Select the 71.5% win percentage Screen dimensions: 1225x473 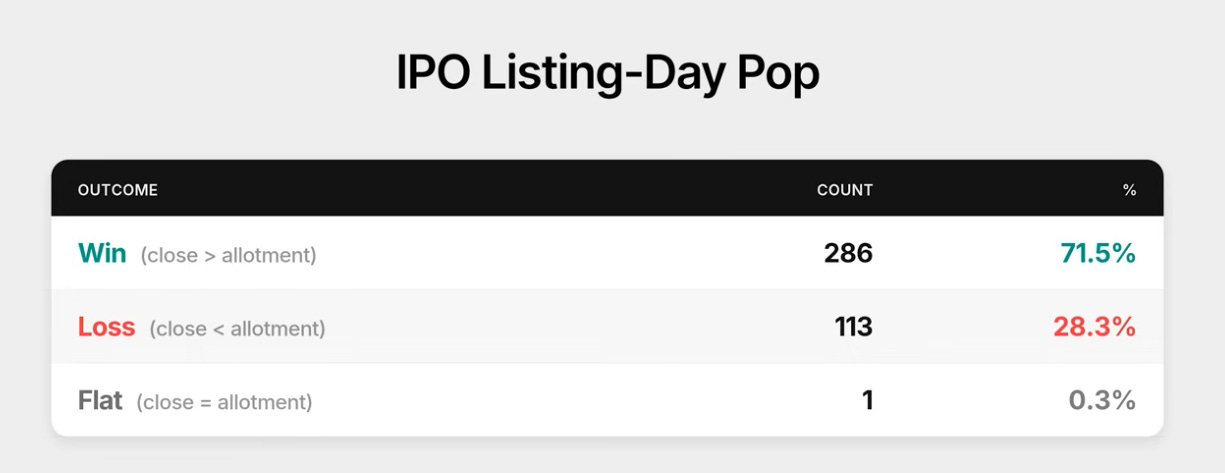(x=1098, y=254)
